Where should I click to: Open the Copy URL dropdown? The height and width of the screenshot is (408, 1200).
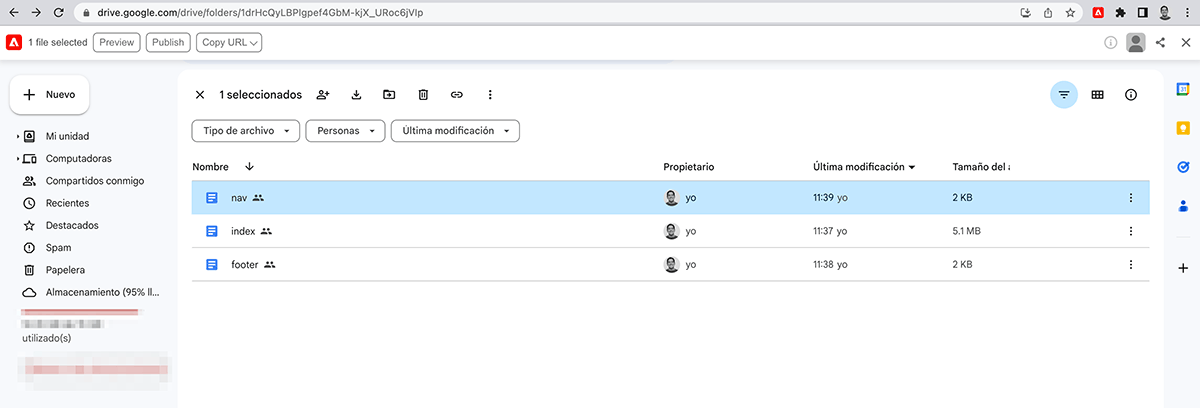pos(229,42)
